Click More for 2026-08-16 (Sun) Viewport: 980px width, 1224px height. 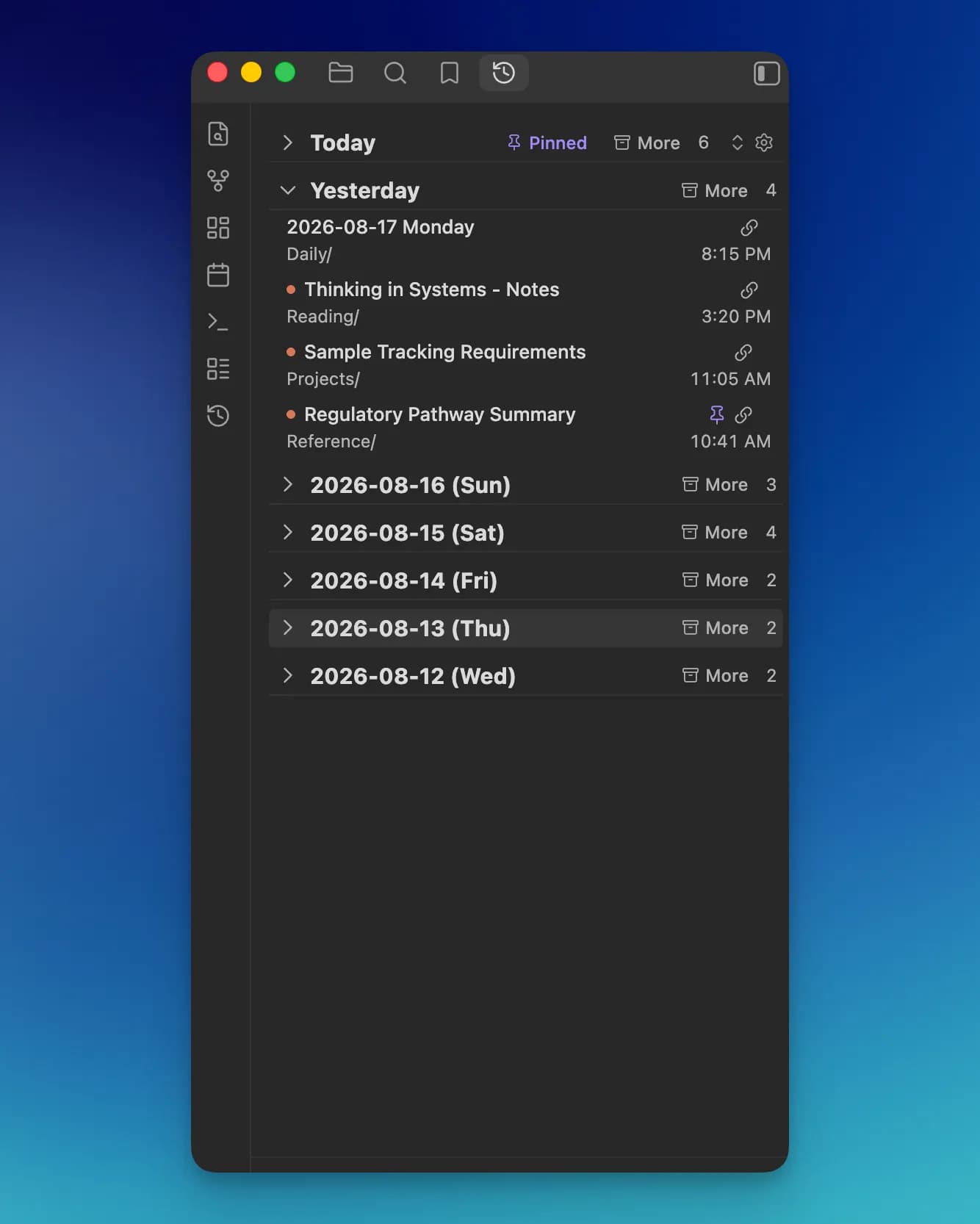pyautogui.click(x=715, y=484)
